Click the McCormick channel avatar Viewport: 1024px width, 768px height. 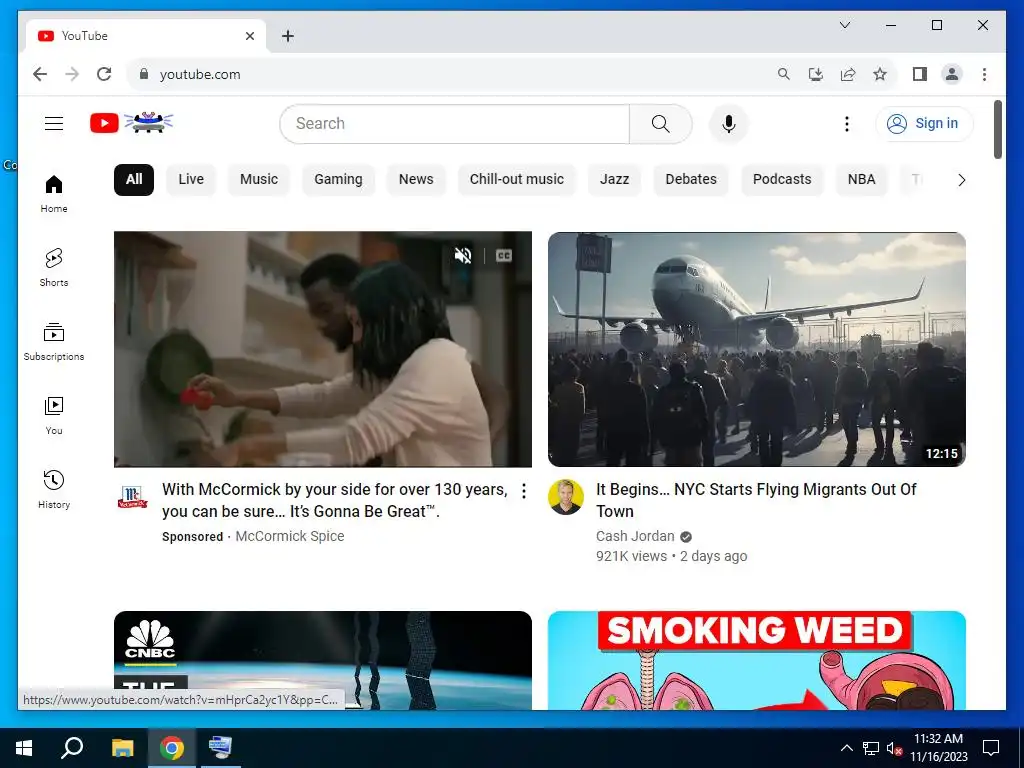point(133,498)
